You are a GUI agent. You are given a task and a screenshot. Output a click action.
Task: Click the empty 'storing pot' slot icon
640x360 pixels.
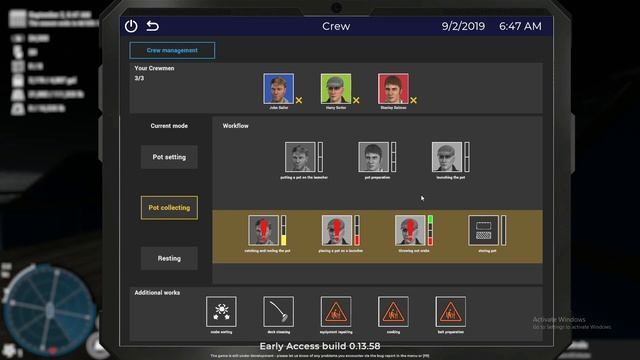click(x=484, y=230)
